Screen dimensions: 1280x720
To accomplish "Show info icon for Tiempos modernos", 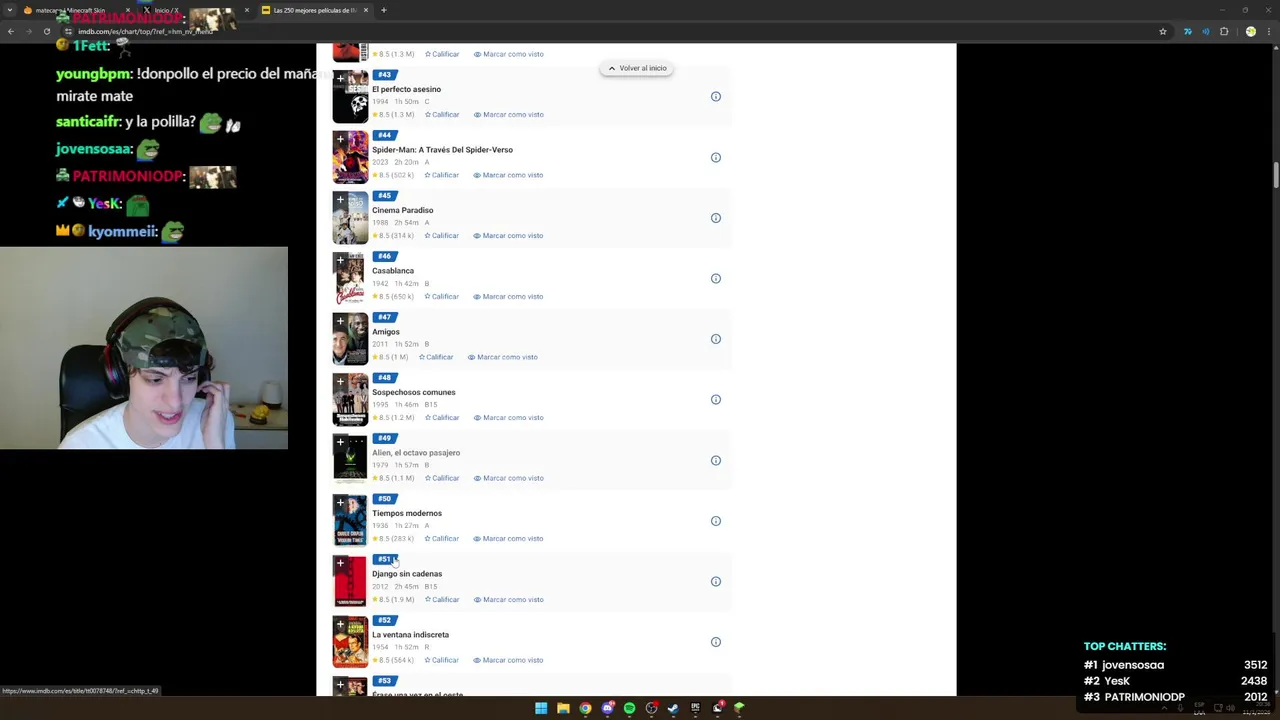I will click(715, 521).
